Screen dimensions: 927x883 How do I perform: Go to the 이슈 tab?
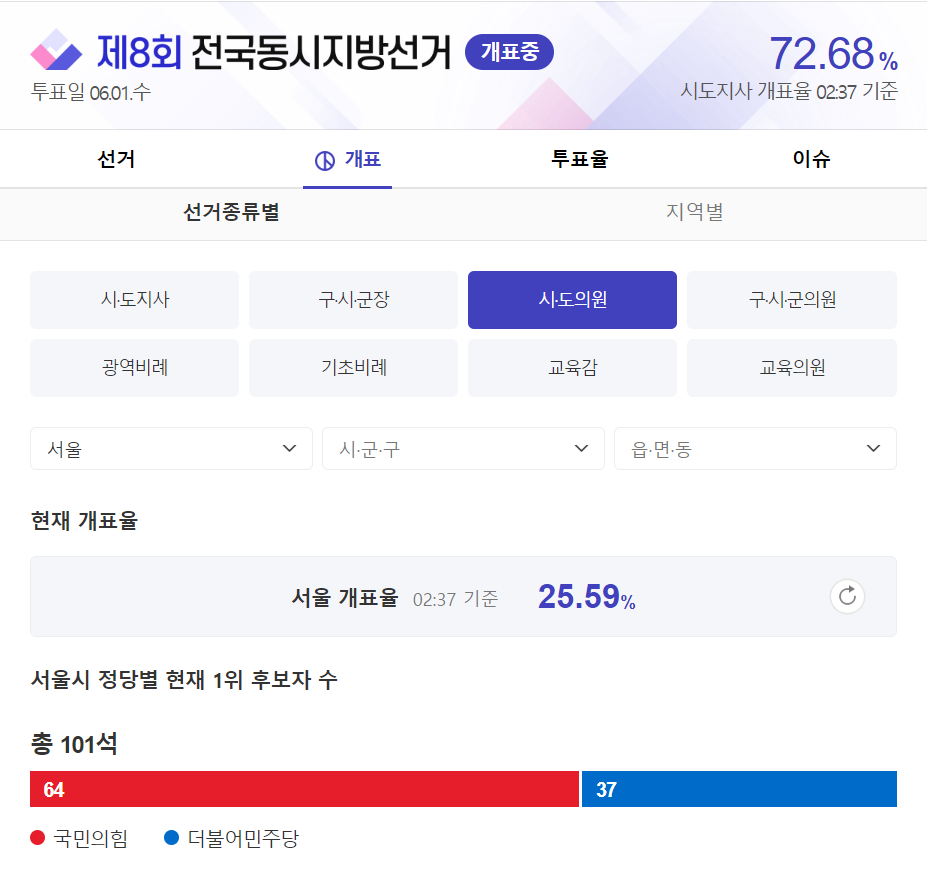[x=811, y=159]
